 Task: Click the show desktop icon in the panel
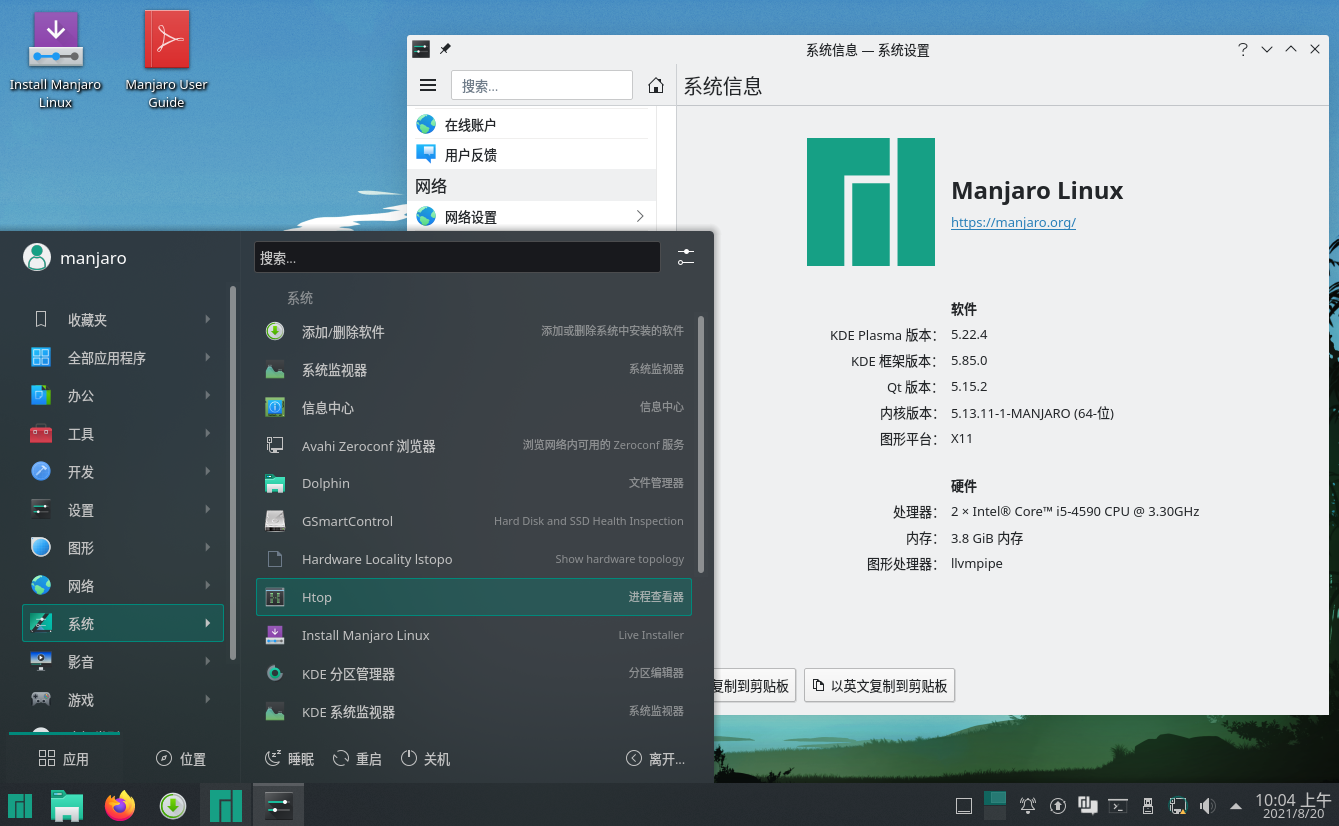coord(964,805)
